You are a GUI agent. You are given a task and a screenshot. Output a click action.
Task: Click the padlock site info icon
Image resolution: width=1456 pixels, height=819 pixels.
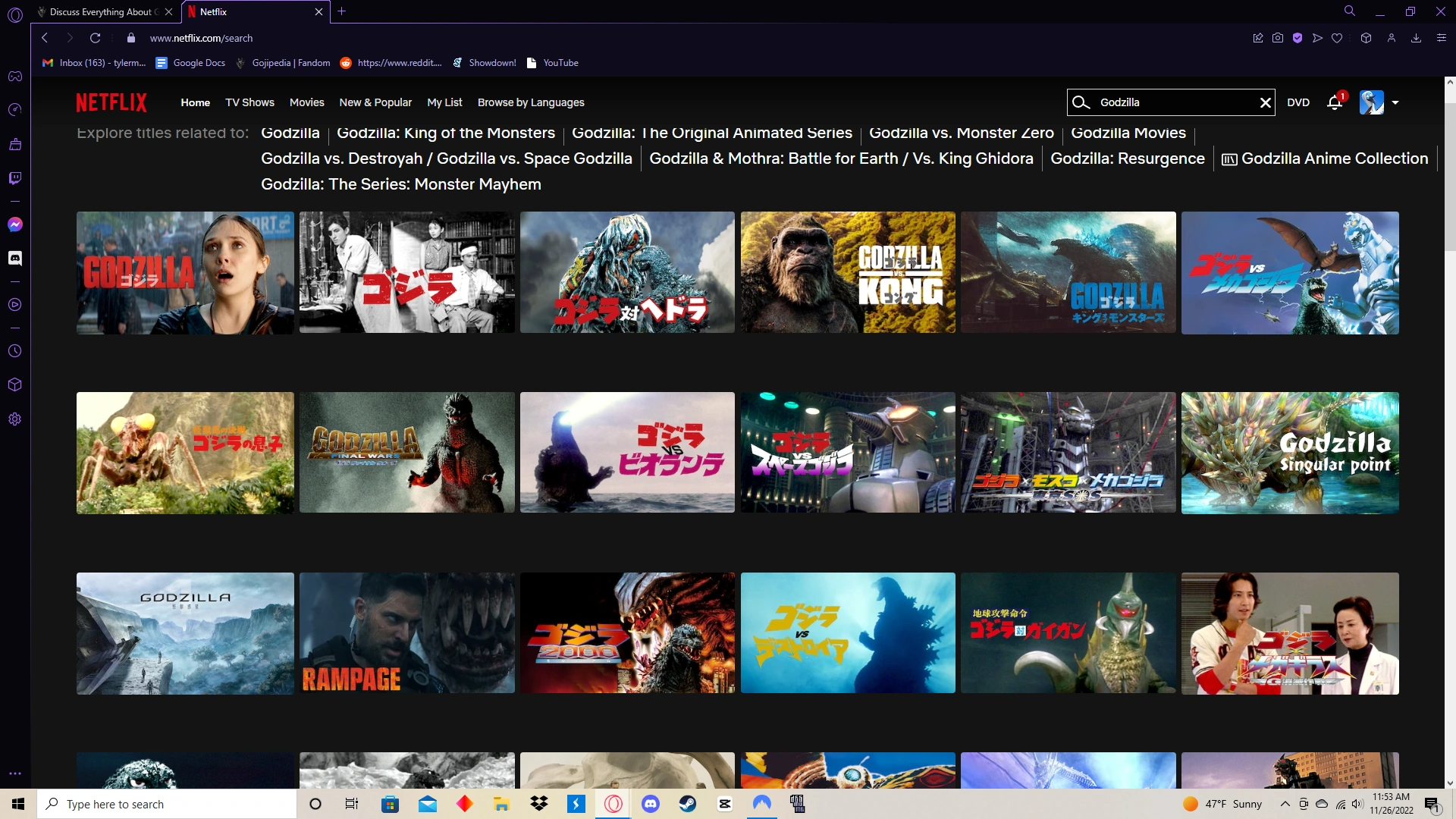(x=131, y=38)
